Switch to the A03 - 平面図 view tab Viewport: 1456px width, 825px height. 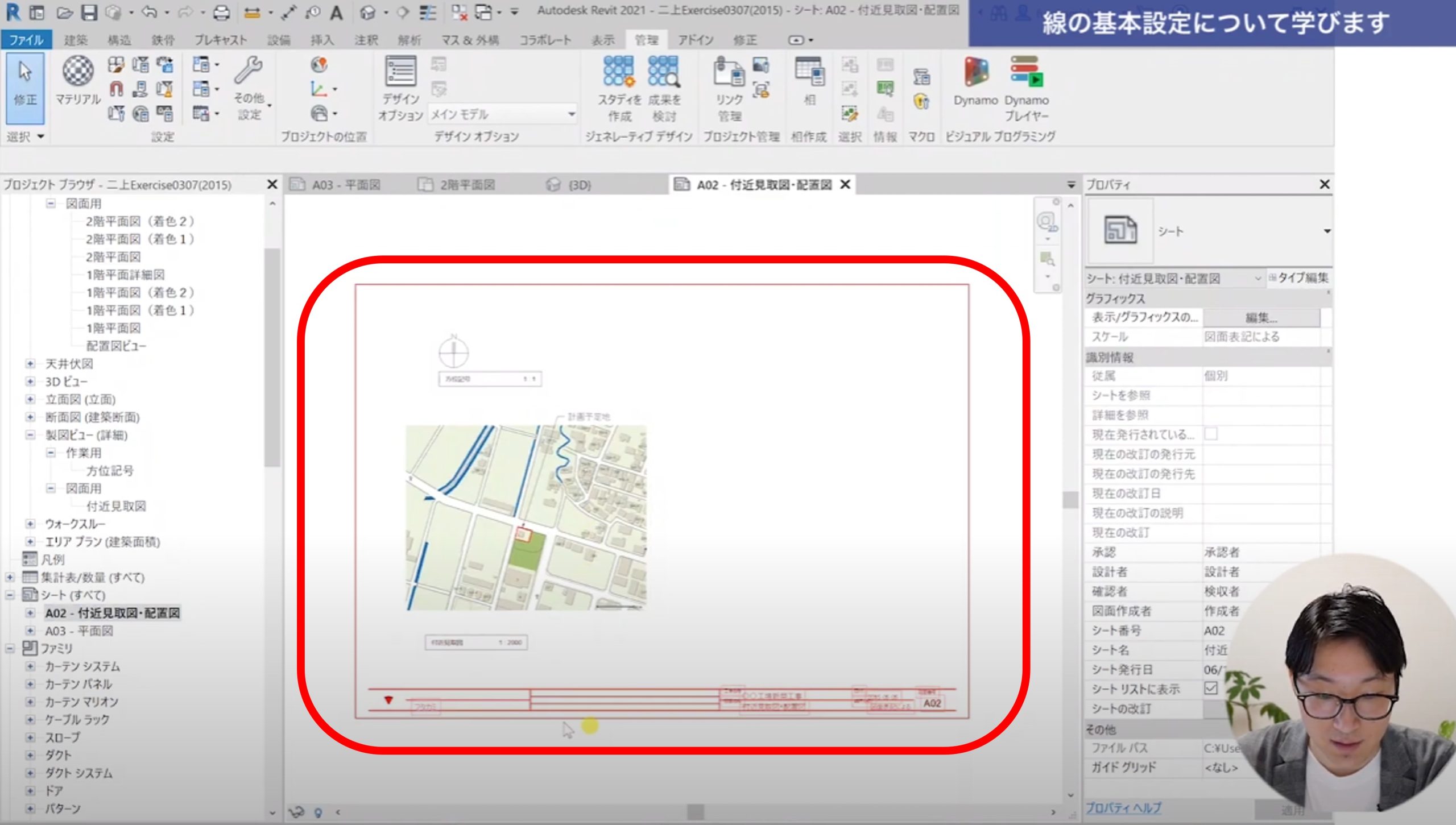point(346,185)
